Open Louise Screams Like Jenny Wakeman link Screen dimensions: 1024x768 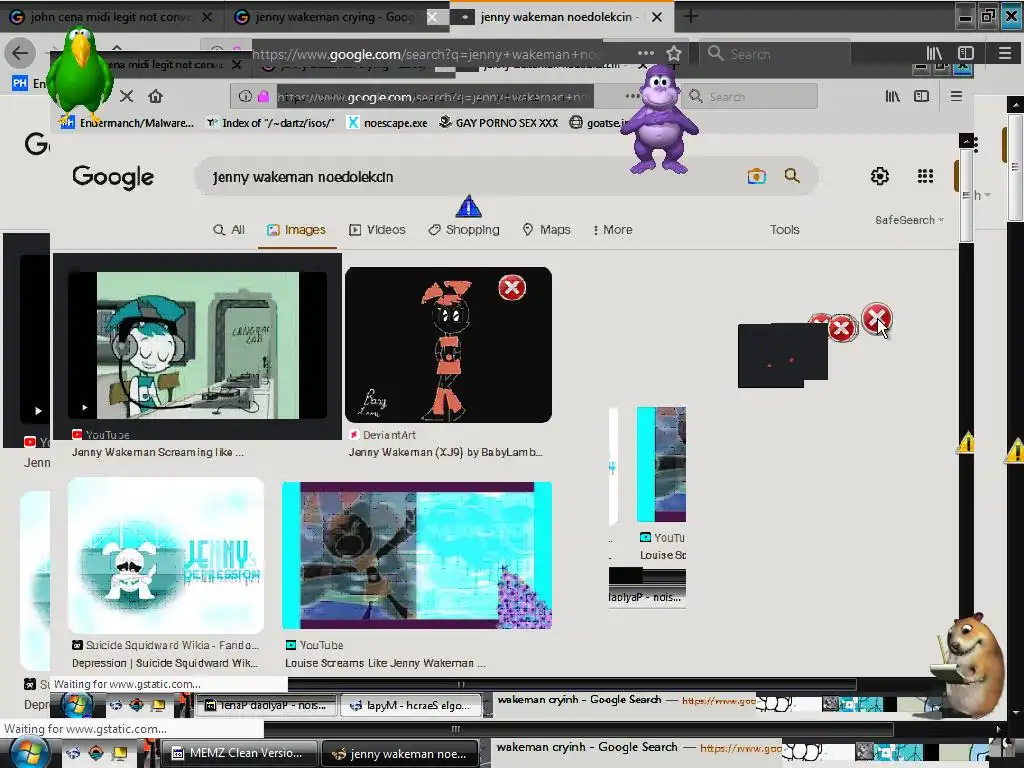click(x=385, y=663)
